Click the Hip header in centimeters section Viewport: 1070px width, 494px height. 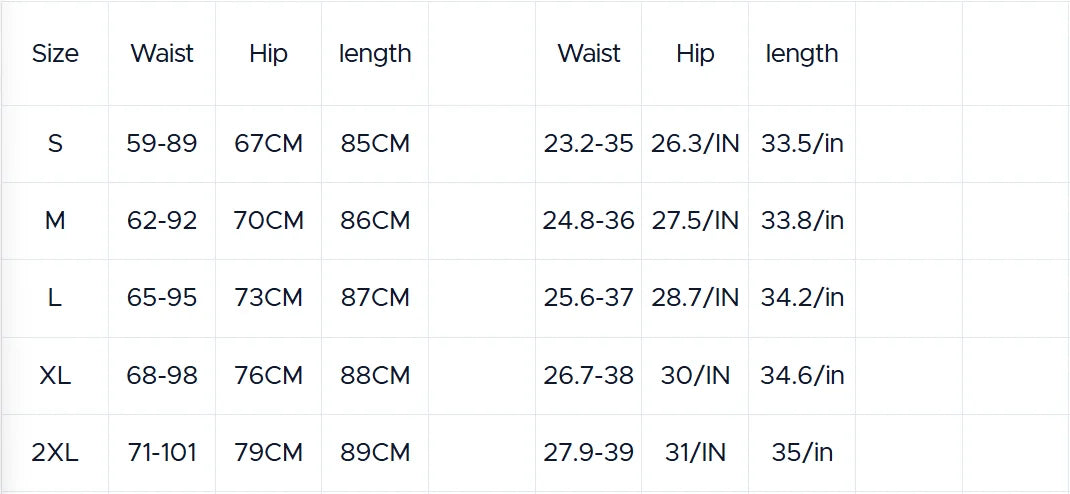tap(268, 54)
